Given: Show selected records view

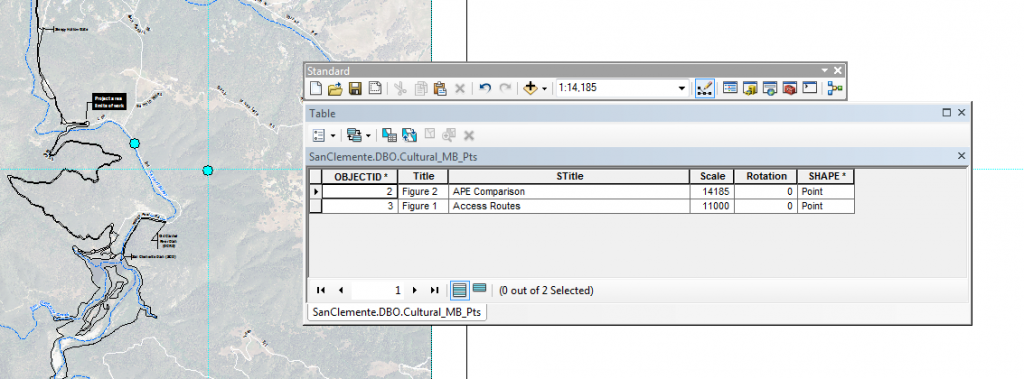Looking at the screenshot, I should (x=479, y=288).
